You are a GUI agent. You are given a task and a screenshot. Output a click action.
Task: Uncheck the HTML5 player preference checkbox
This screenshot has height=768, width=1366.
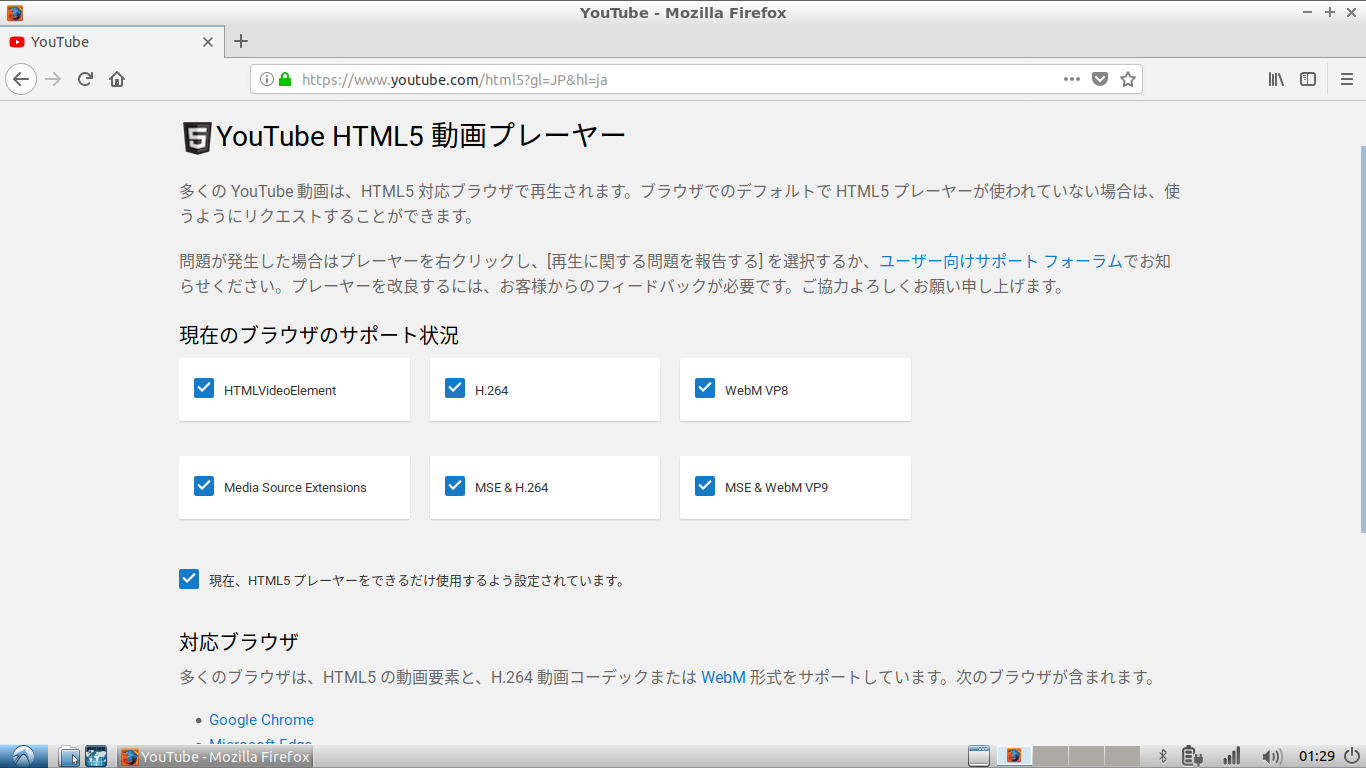(189, 579)
